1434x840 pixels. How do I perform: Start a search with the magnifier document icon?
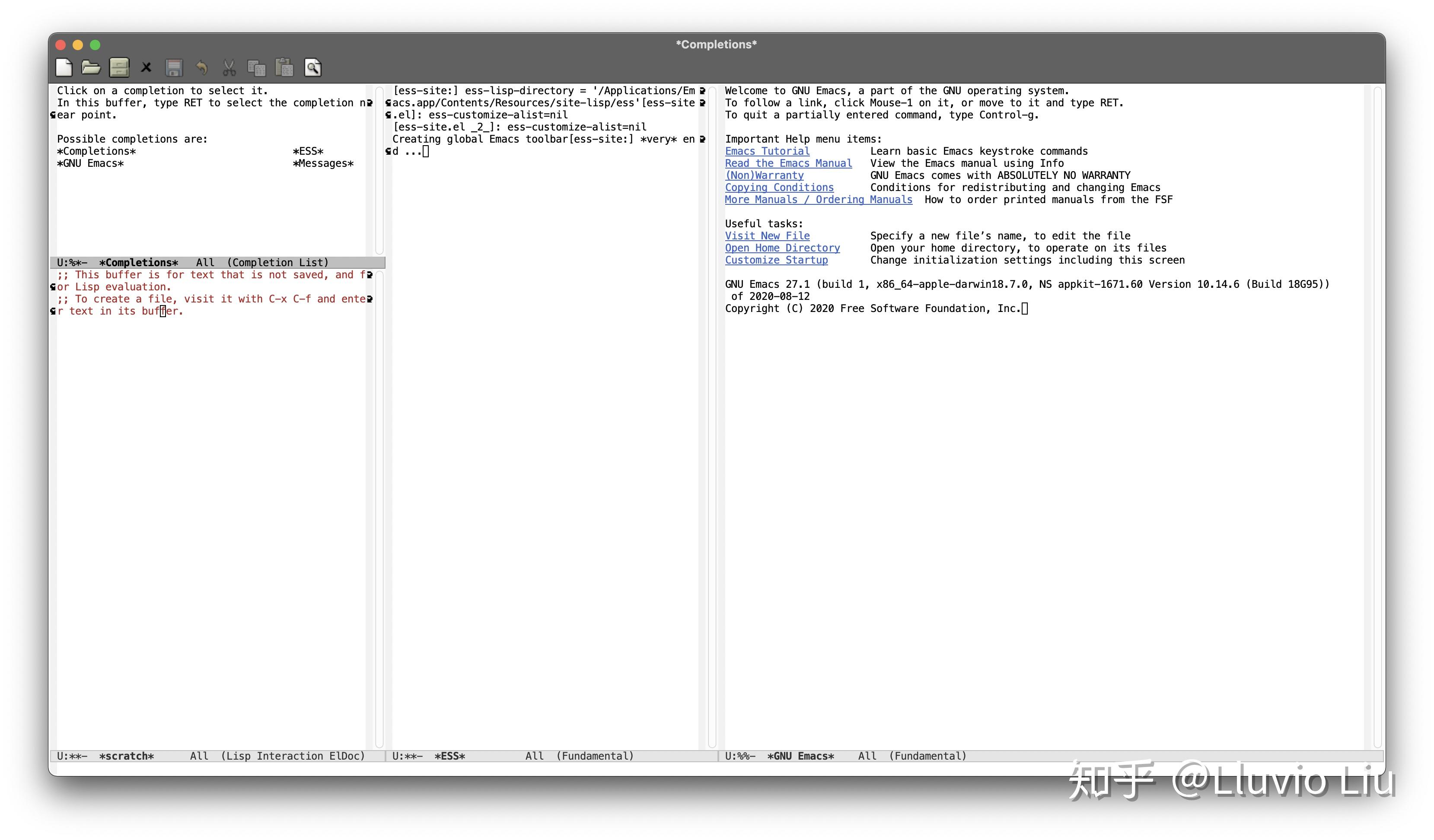[313, 67]
